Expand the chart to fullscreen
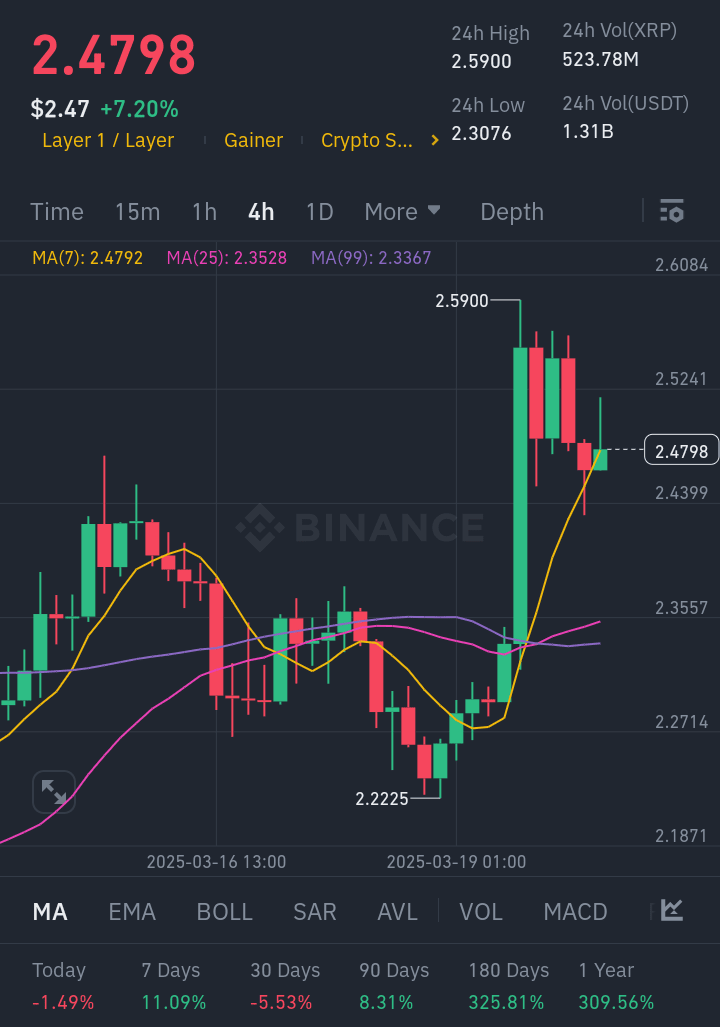The image size is (720, 1027). 54,793
